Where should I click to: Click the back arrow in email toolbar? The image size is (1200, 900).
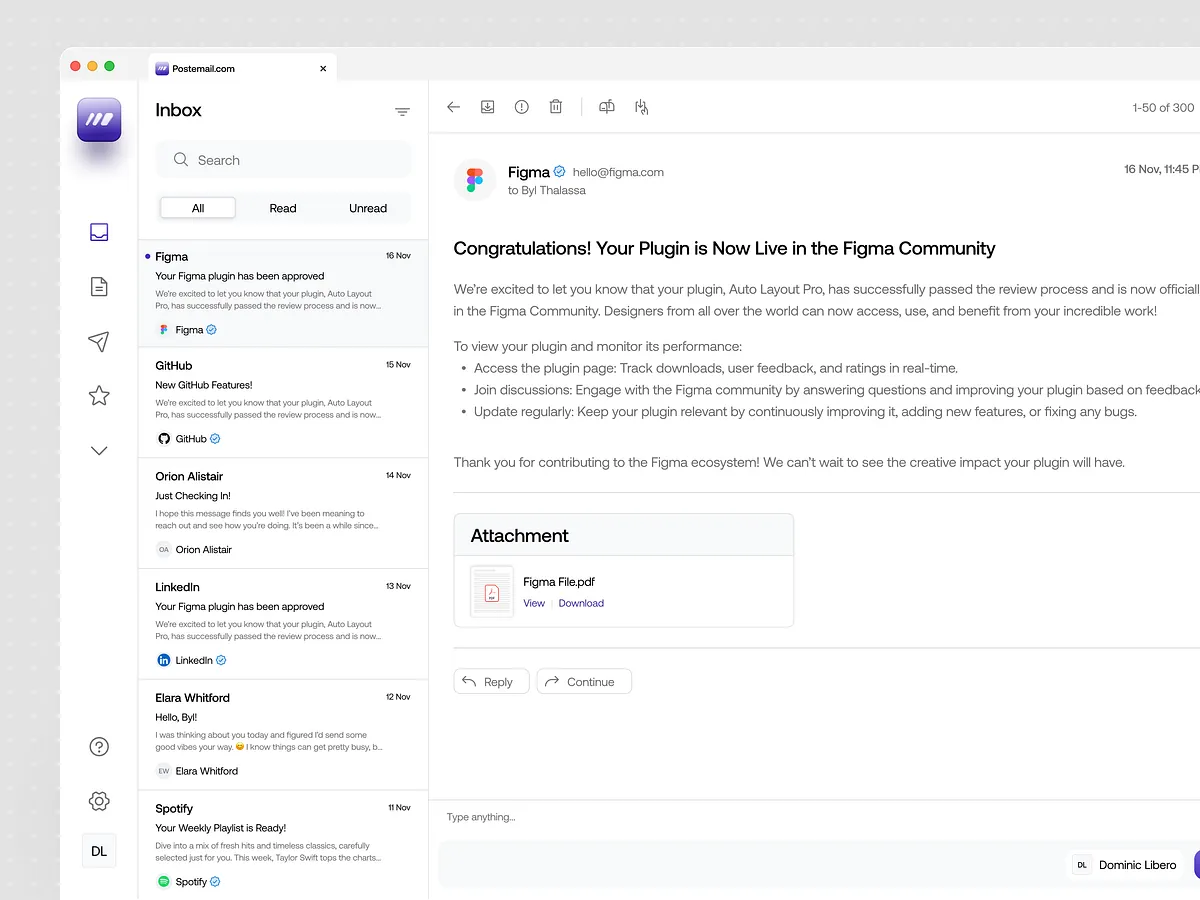tap(453, 107)
